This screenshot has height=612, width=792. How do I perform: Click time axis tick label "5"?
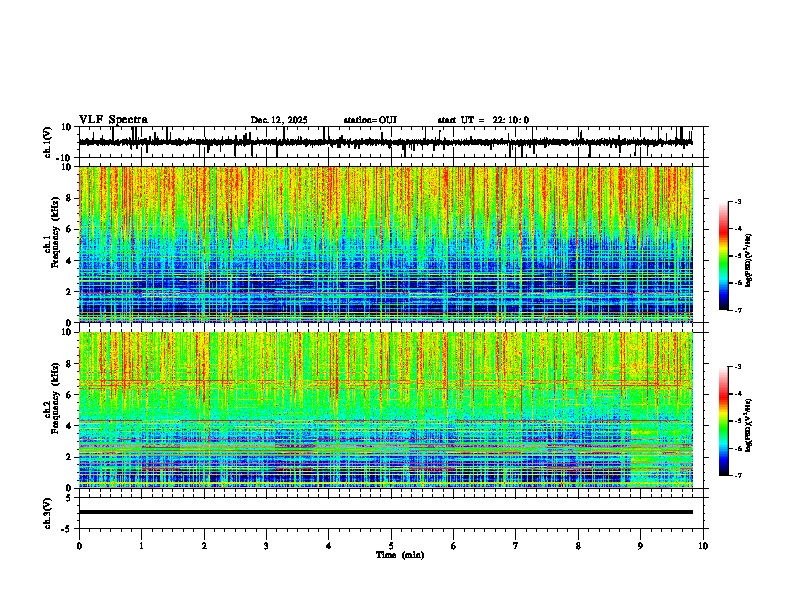click(x=391, y=546)
